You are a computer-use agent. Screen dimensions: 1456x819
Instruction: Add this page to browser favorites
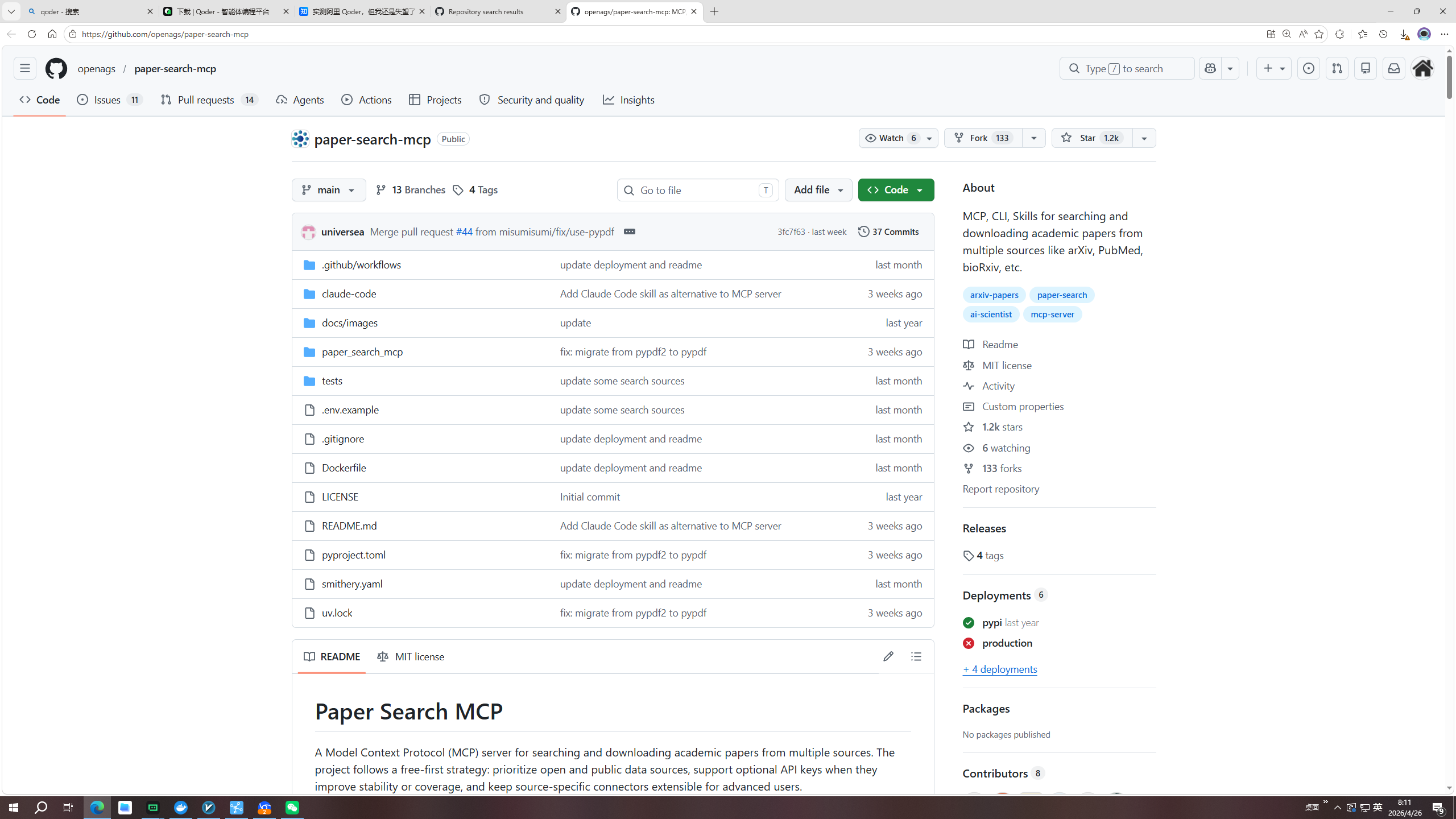[1319, 34]
